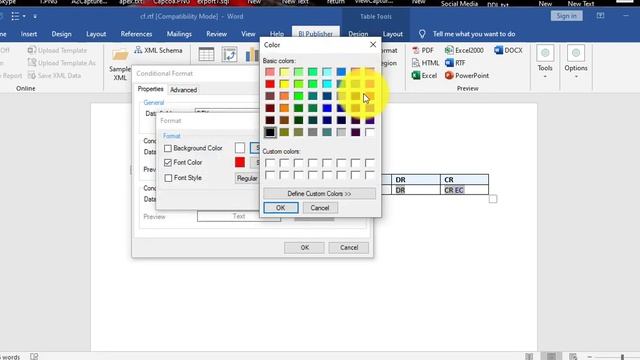Close the Color dialog
640x360 pixels.
point(373,44)
